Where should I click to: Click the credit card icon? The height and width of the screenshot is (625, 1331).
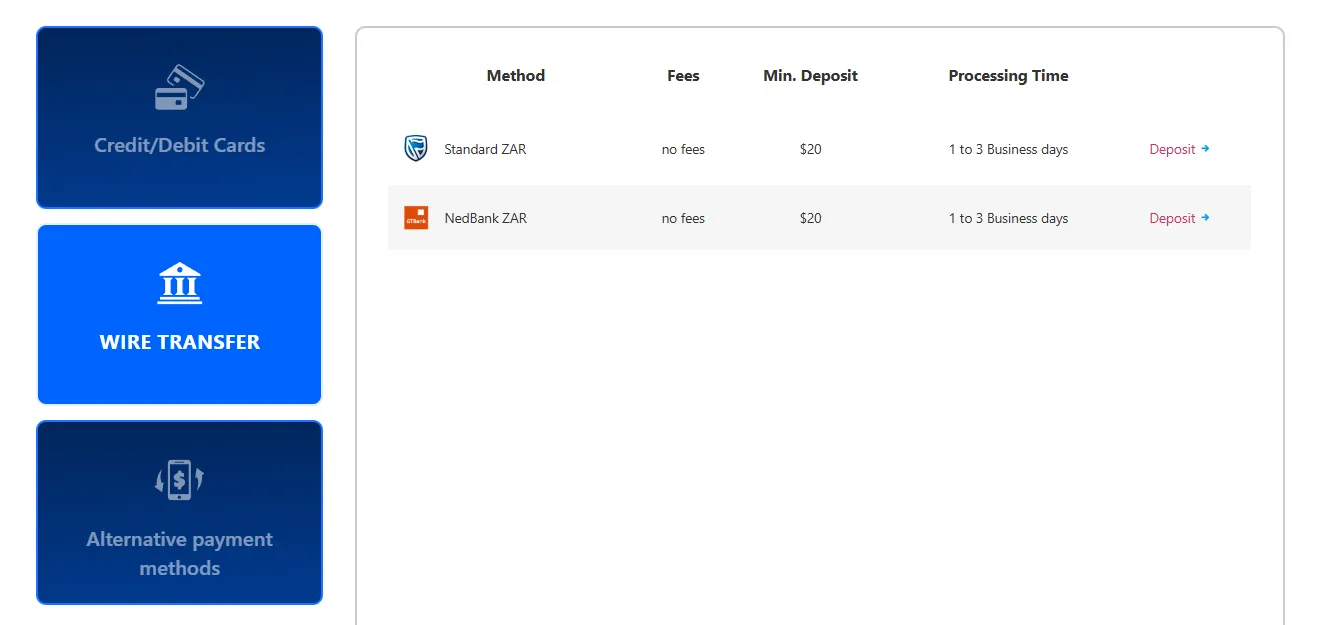[x=180, y=88]
